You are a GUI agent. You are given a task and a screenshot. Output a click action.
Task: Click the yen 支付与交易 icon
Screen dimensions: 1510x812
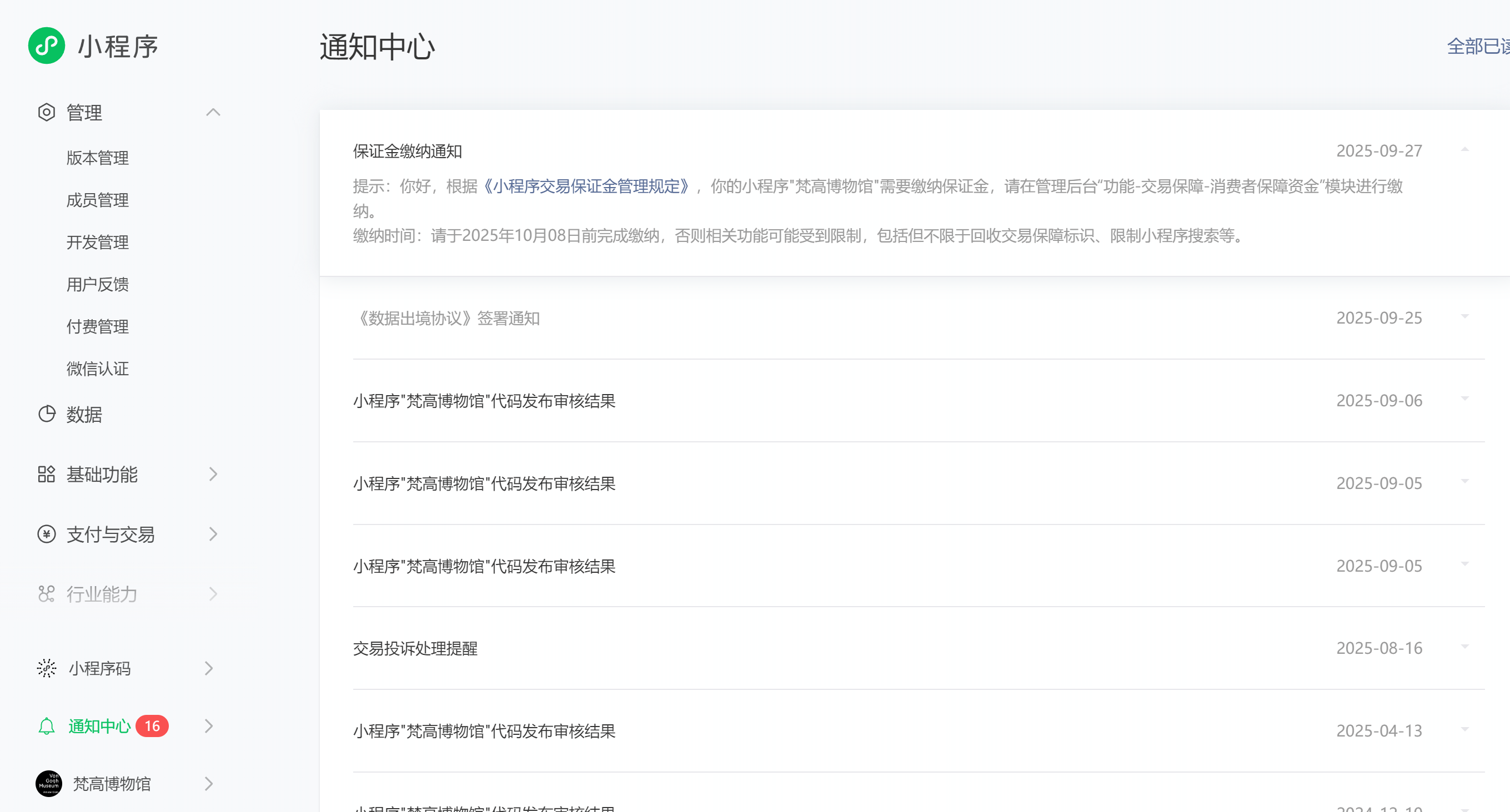tap(46, 534)
